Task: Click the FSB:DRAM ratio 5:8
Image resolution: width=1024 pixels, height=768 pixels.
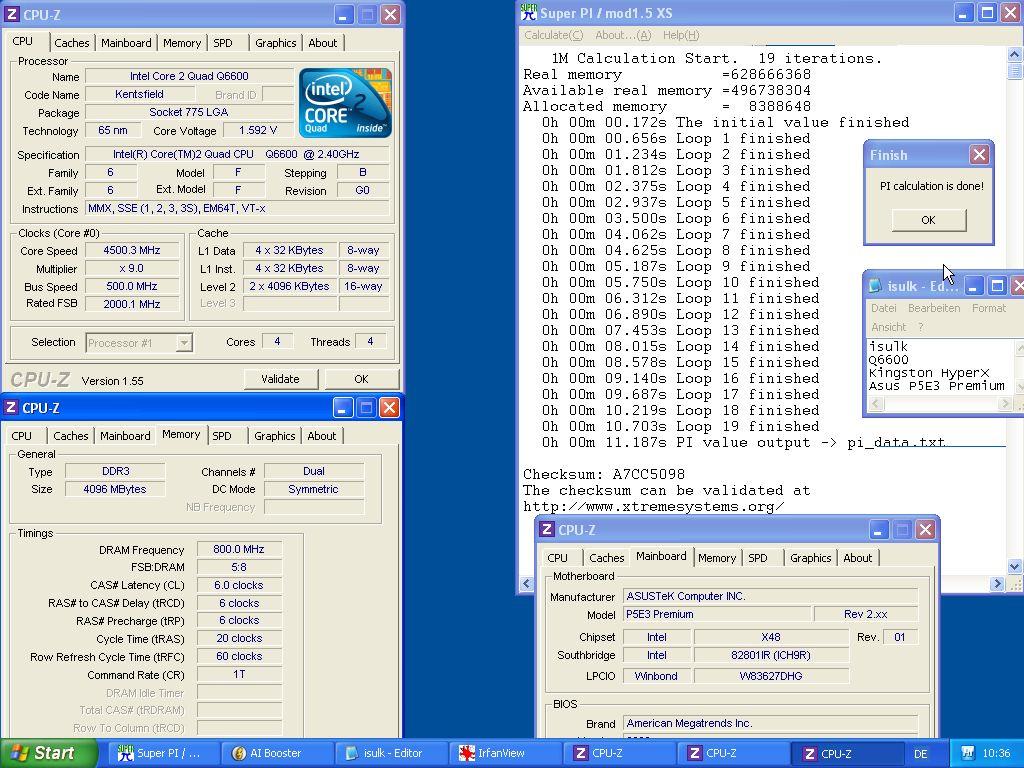Action: pos(239,568)
